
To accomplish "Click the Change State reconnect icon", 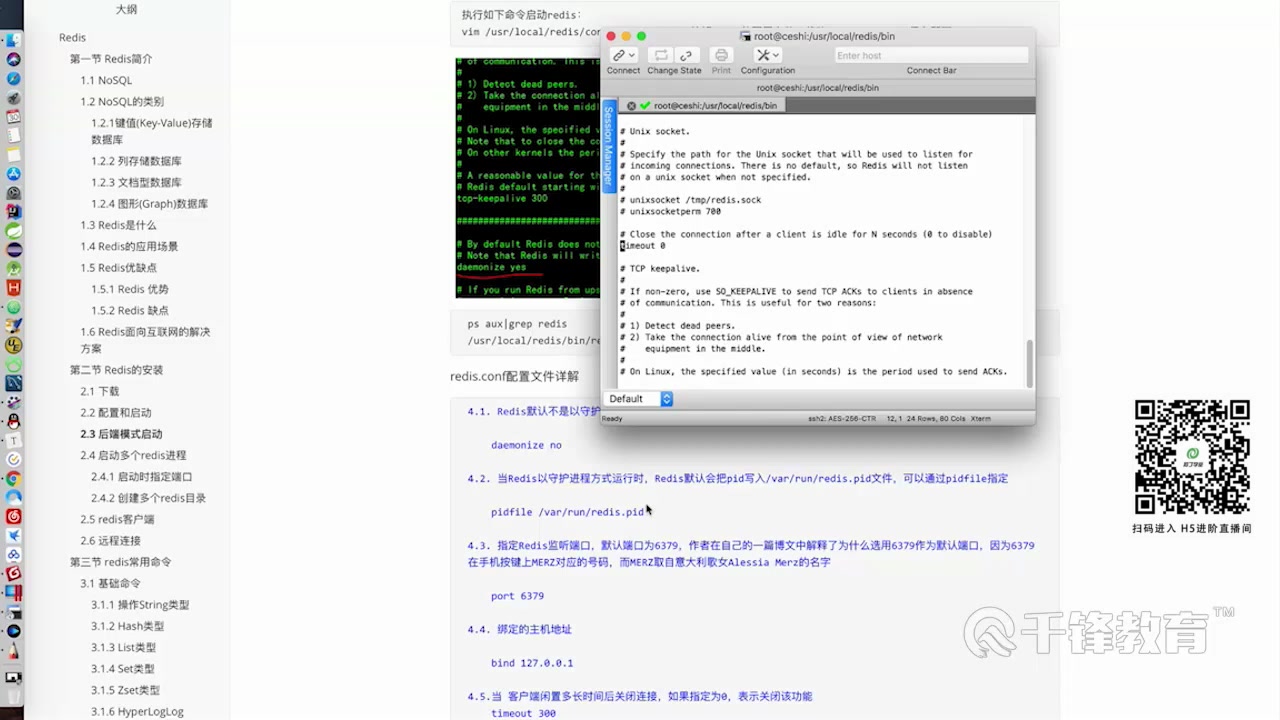I will coord(661,55).
